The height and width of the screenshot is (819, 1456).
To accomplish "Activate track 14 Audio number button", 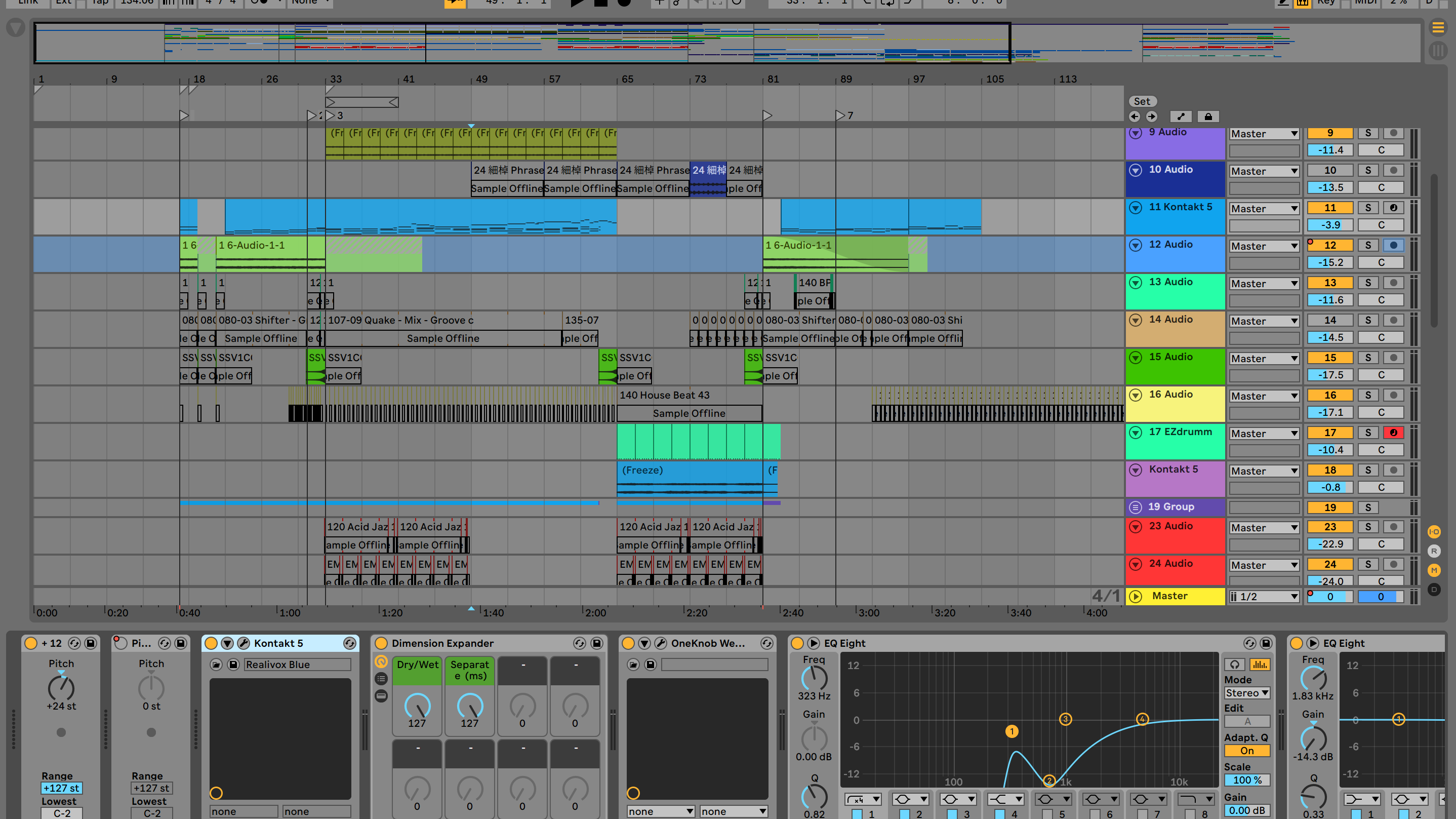I will (1330, 320).
